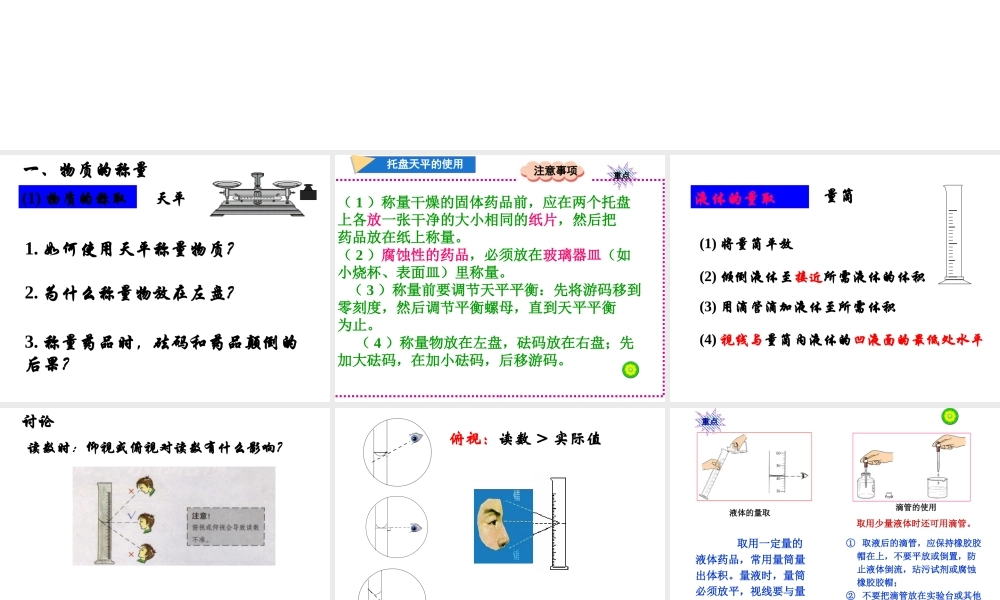Open the 讨论 slide about reading values
Screen dimensions: 1000x600
(165, 504)
